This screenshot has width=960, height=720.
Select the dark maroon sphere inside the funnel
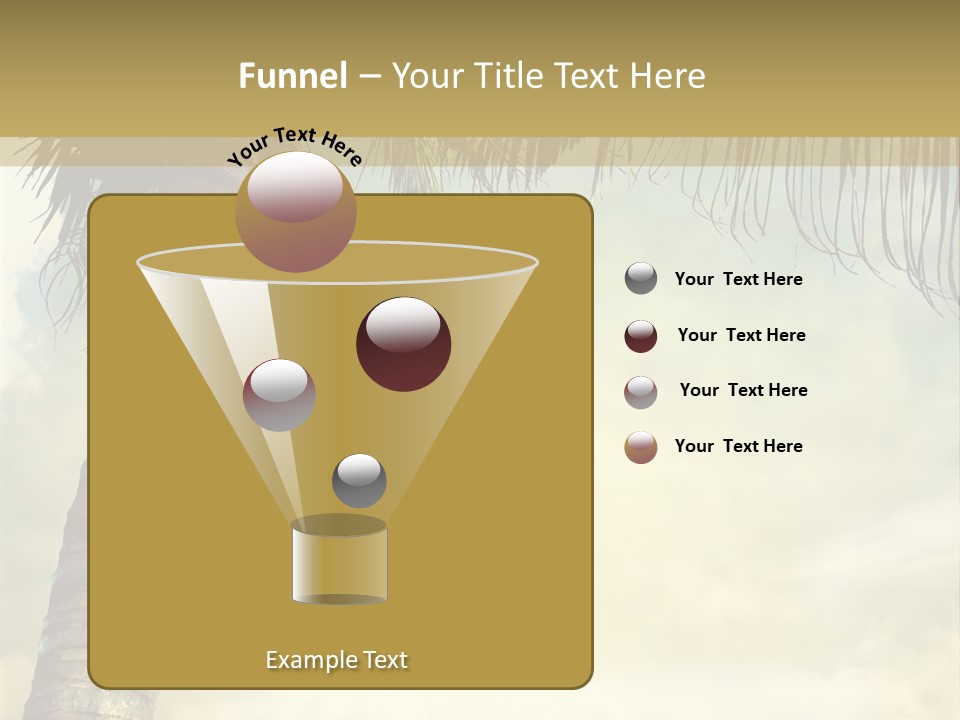pyautogui.click(x=403, y=345)
